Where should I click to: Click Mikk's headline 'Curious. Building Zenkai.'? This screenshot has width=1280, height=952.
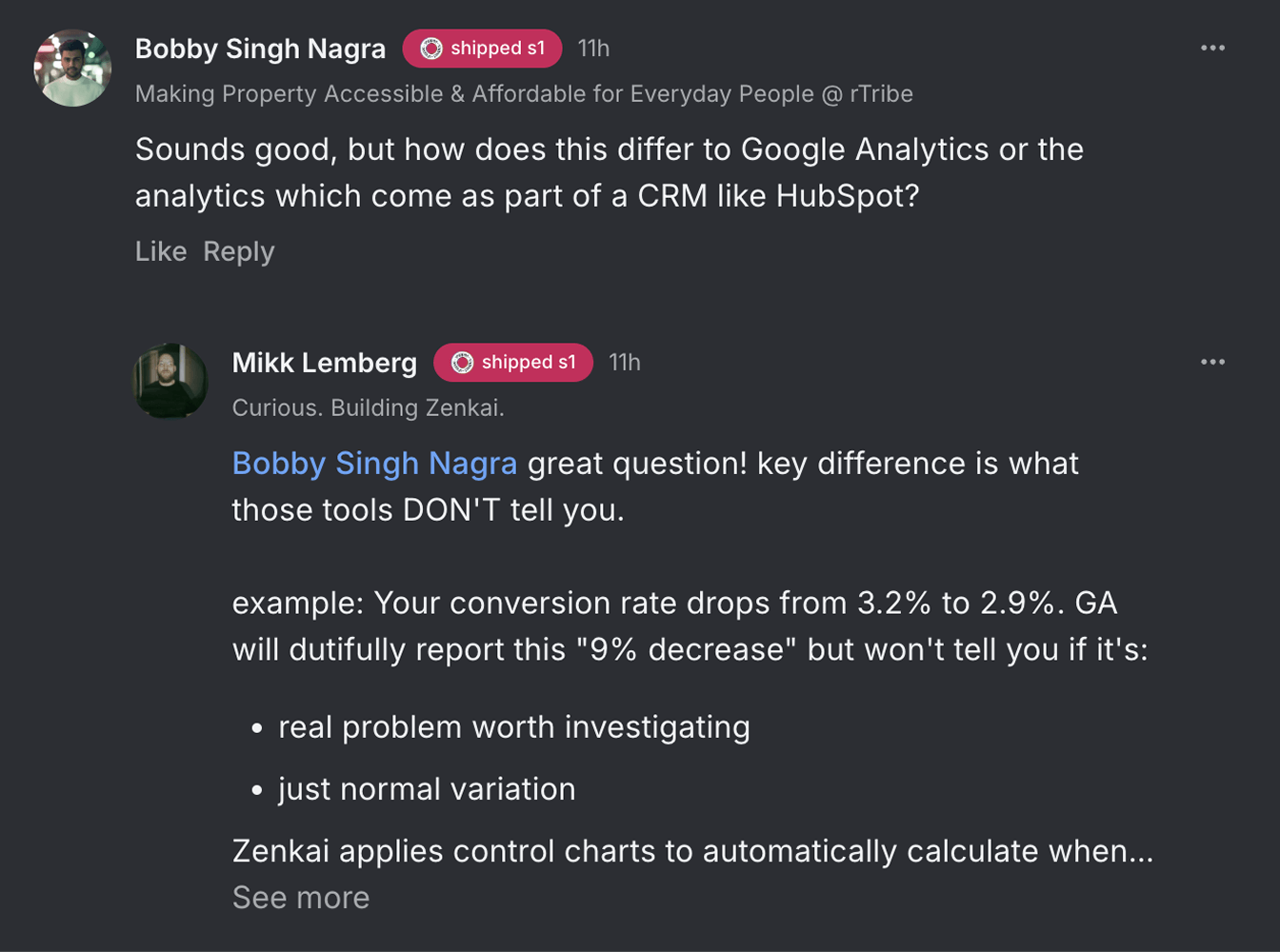[x=368, y=408]
